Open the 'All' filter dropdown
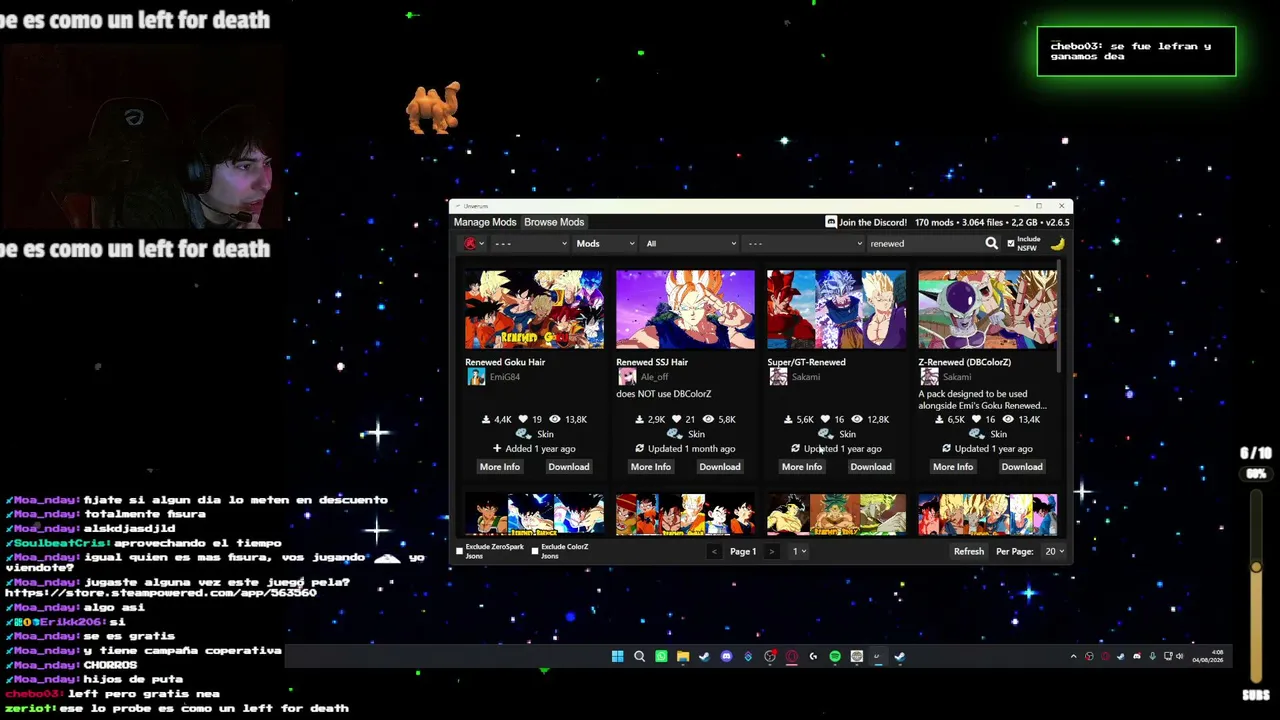The image size is (1280, 720). 690,243
